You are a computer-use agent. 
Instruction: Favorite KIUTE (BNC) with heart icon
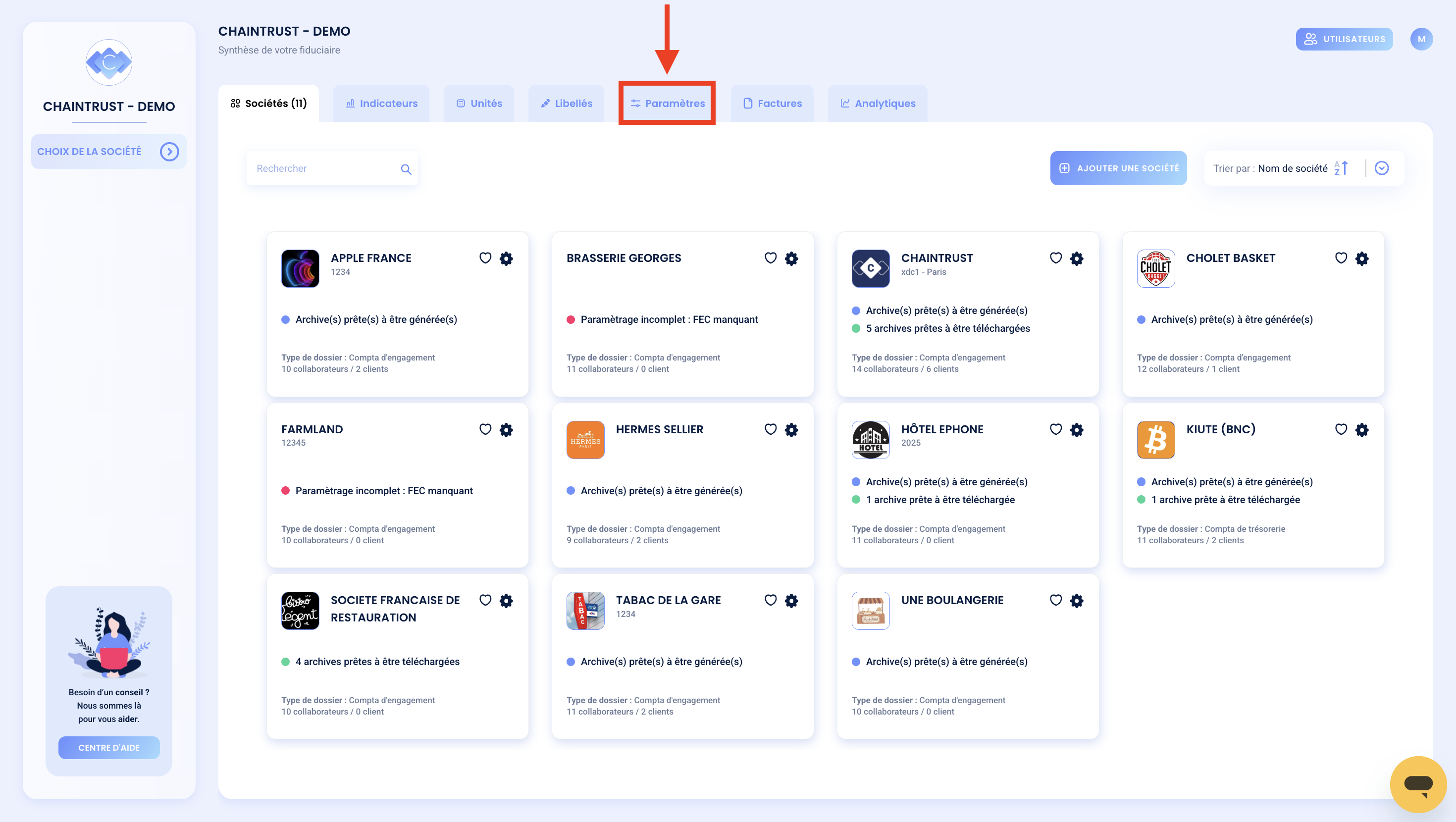tap(1341, 429)
